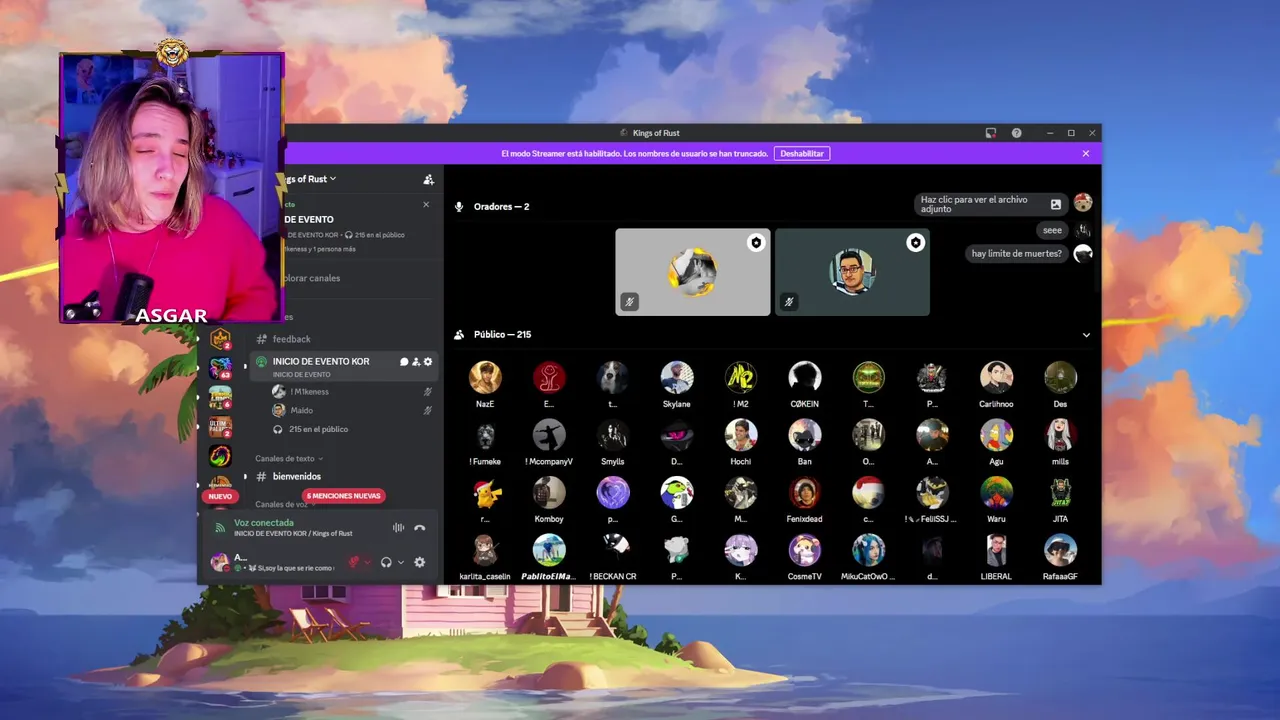Open the Help icon in title bar

click(x=1016, y=133)
